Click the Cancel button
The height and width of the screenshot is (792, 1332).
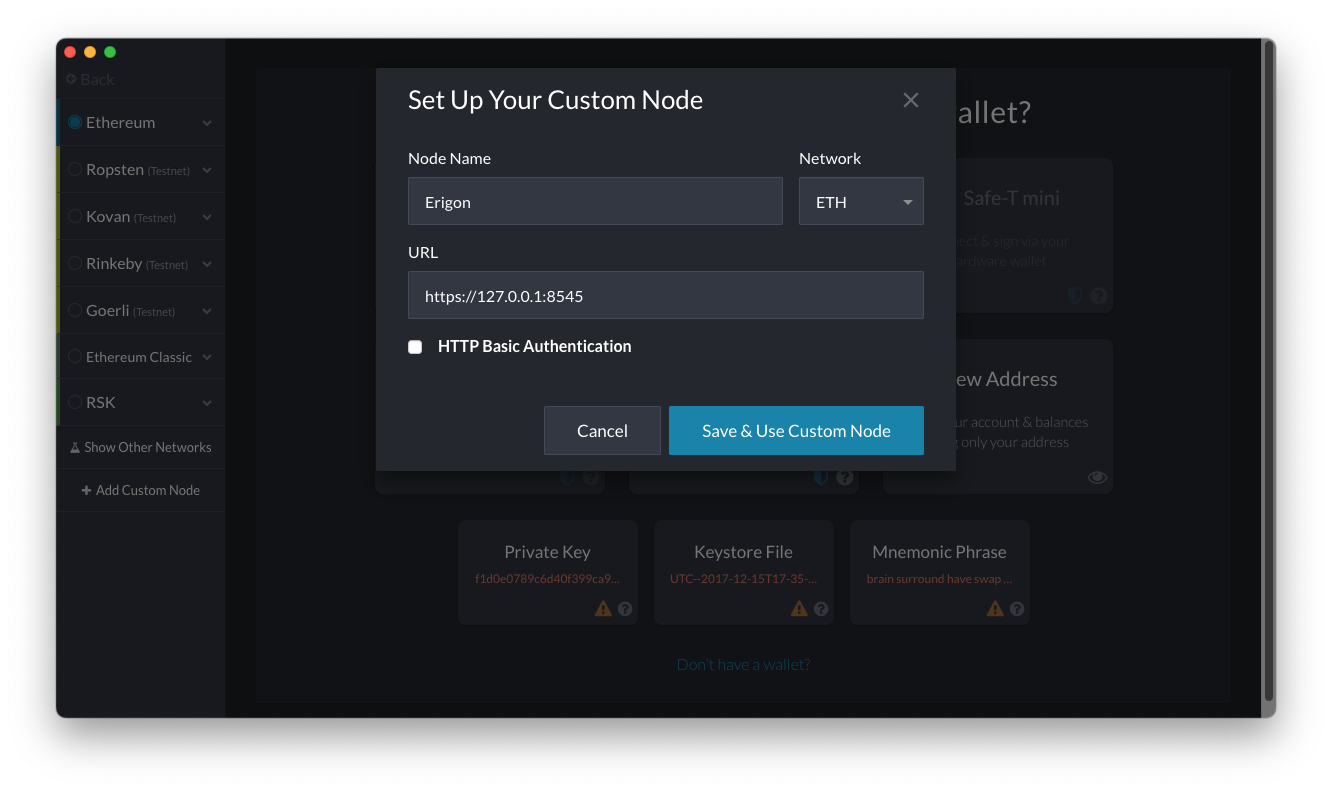(602, 431)
